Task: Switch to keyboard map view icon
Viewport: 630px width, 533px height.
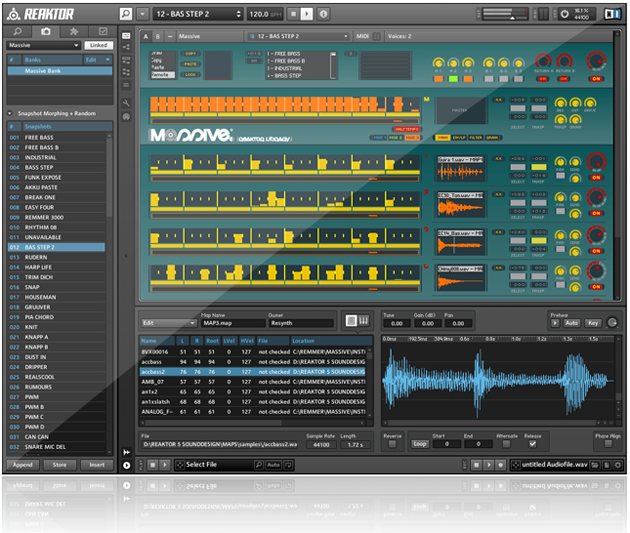Action: click(x=364, y=321)
